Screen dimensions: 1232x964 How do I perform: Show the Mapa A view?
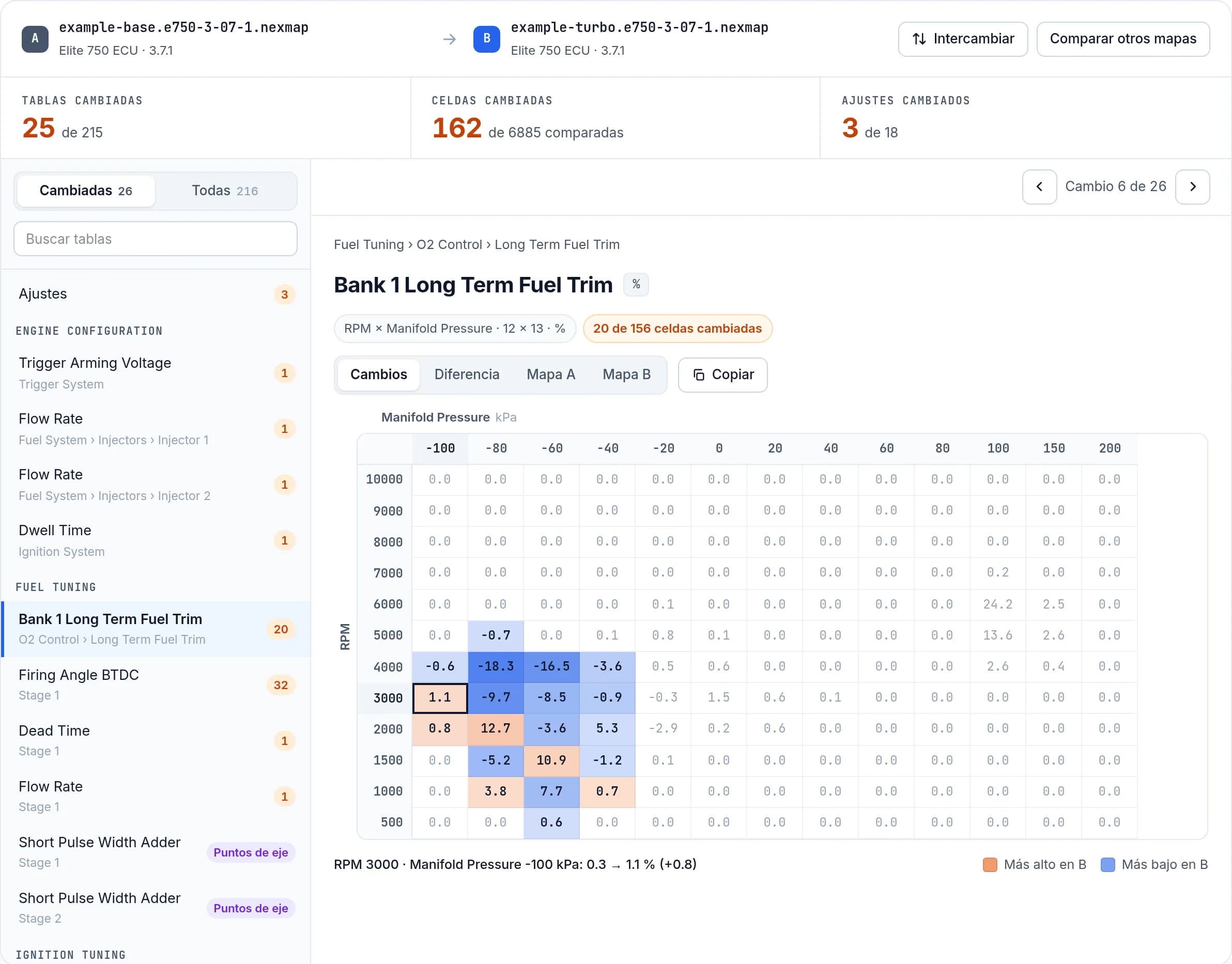click(550, 375)
